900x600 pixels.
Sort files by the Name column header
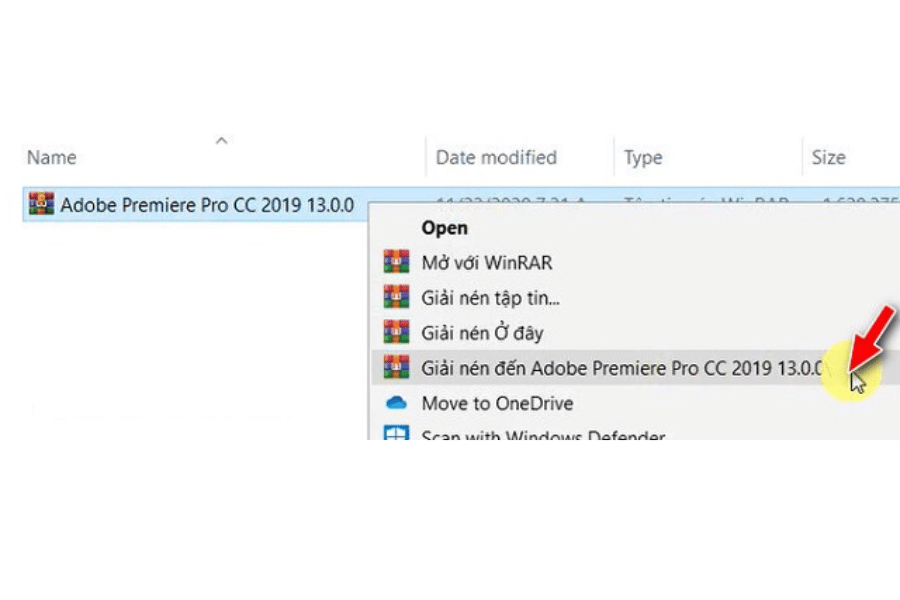click(x=52, y=158)
